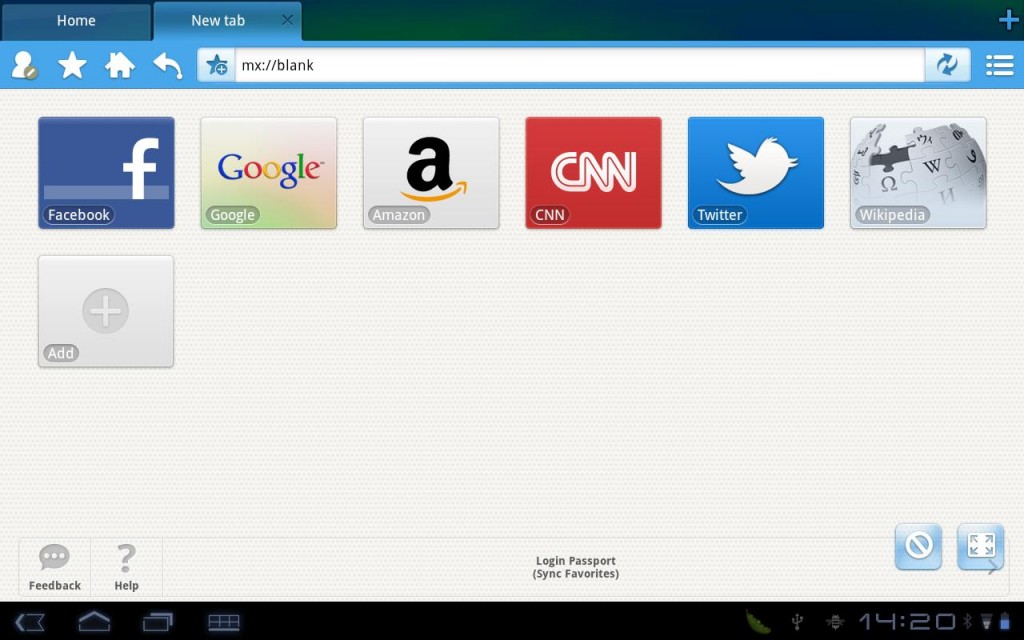This screenshot has height=640, width=1024.
Task: Click Login Passport (Sync Favorites)
Action: (x=575, y=568)
